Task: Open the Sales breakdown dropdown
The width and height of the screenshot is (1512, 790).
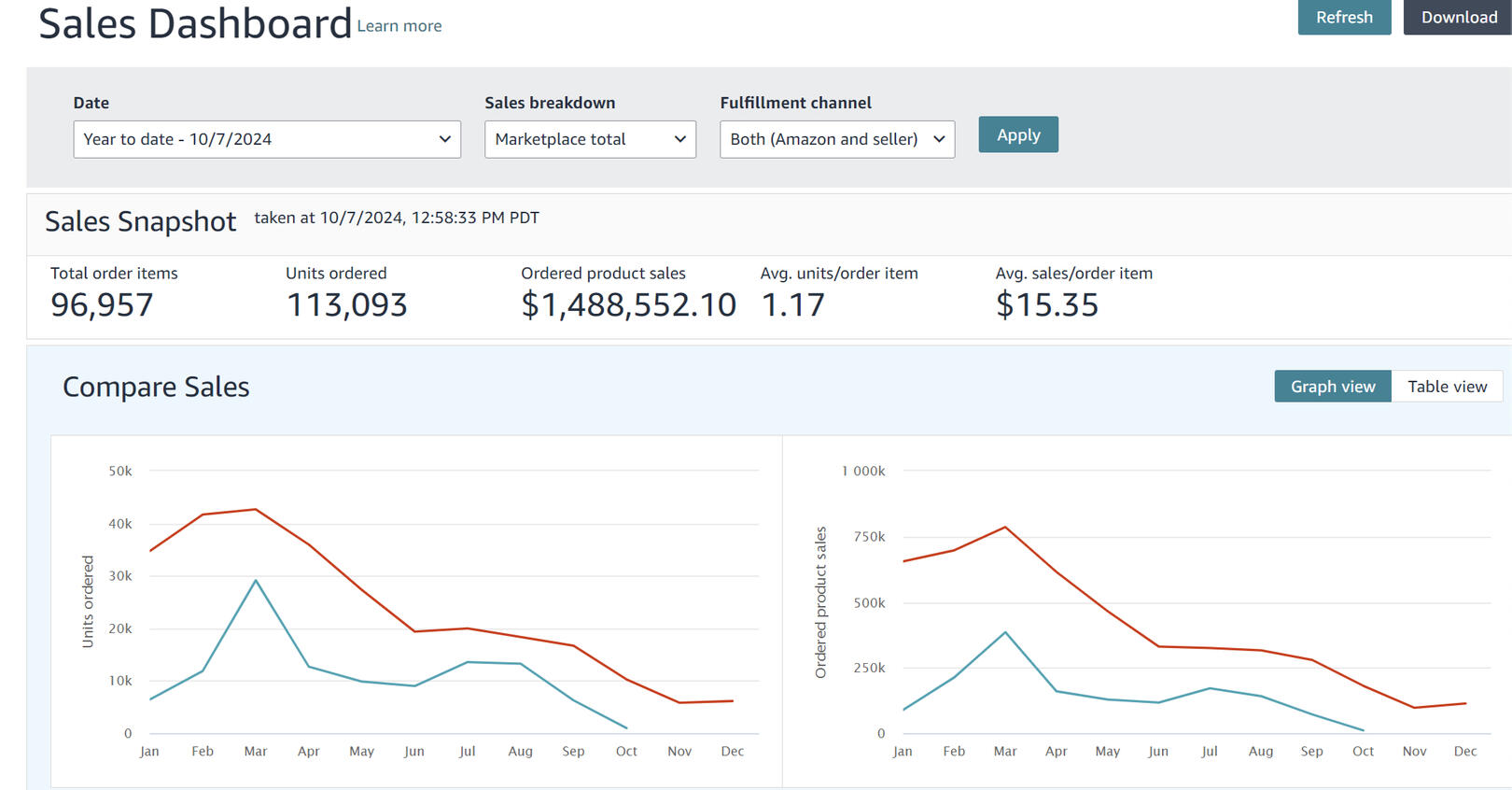Action: point(589,139)
